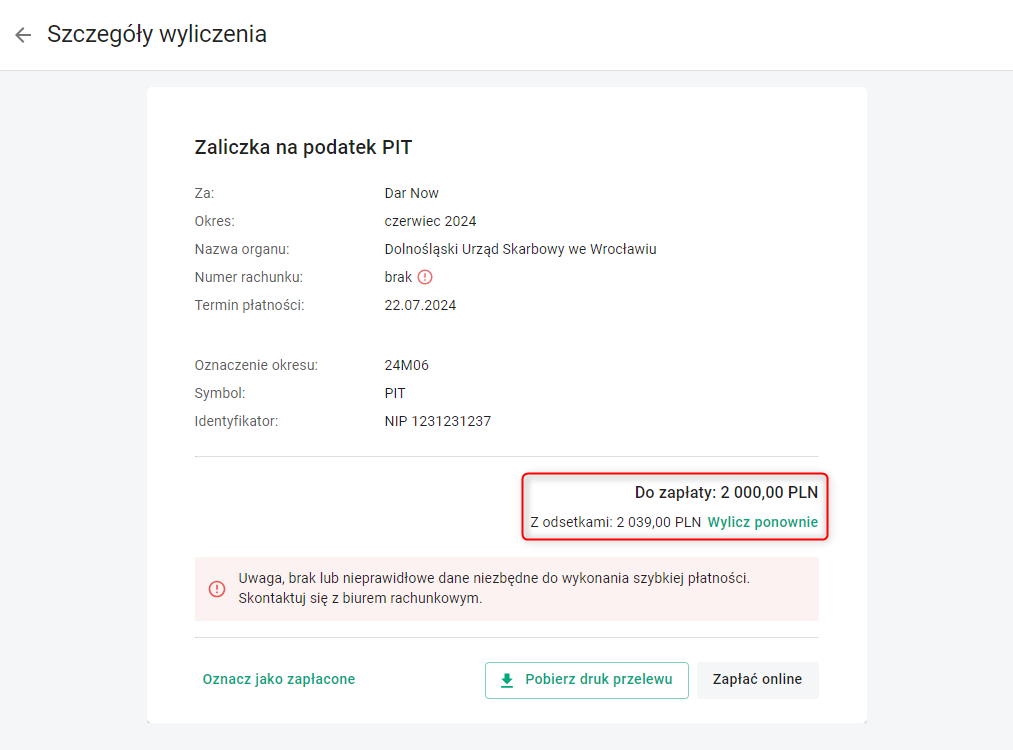Click the alert icon in the warning banner
Image resolution: width=1013 pixels, height=750 pixels.
pos(217,589)
